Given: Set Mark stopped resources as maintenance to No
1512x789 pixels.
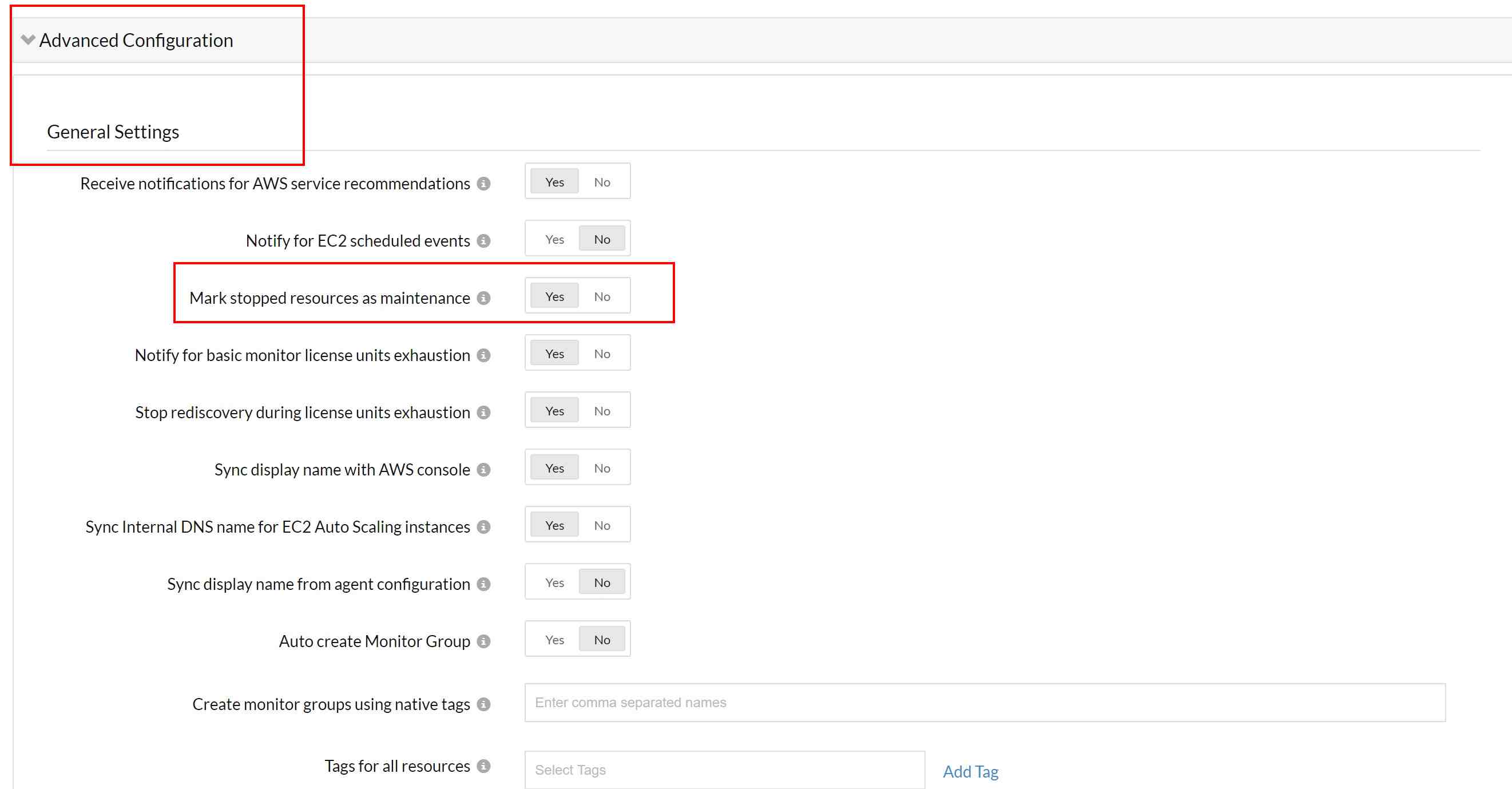Looking at the screenshot, I should (602, 296).
